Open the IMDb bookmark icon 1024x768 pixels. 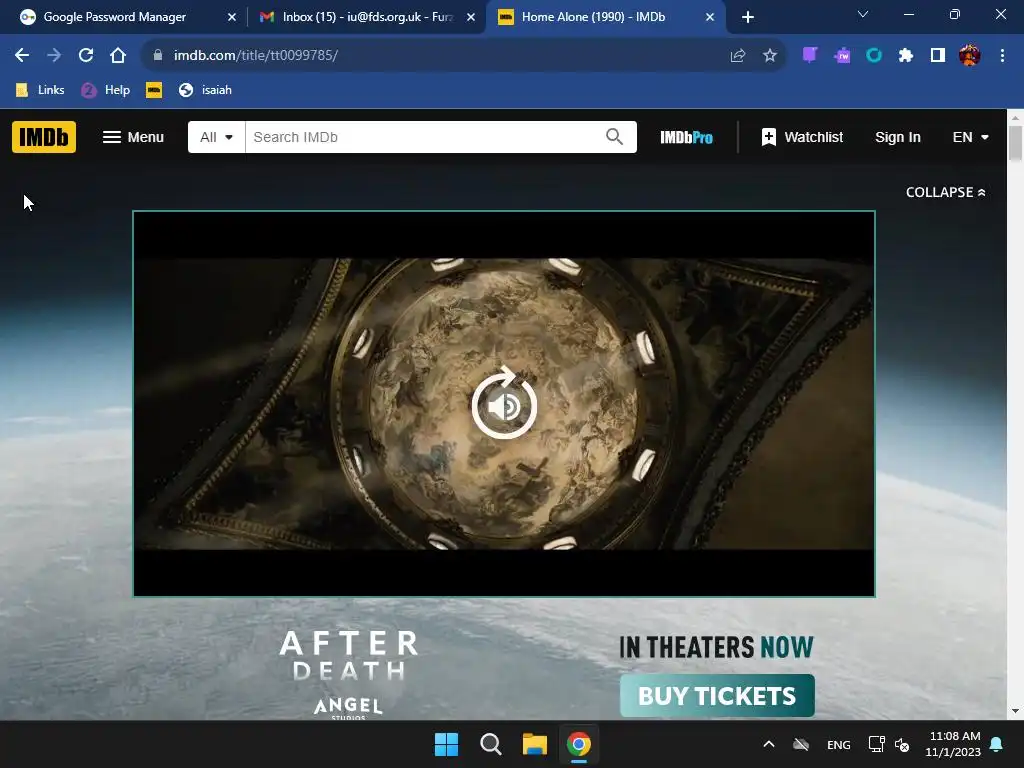(154, 90)
